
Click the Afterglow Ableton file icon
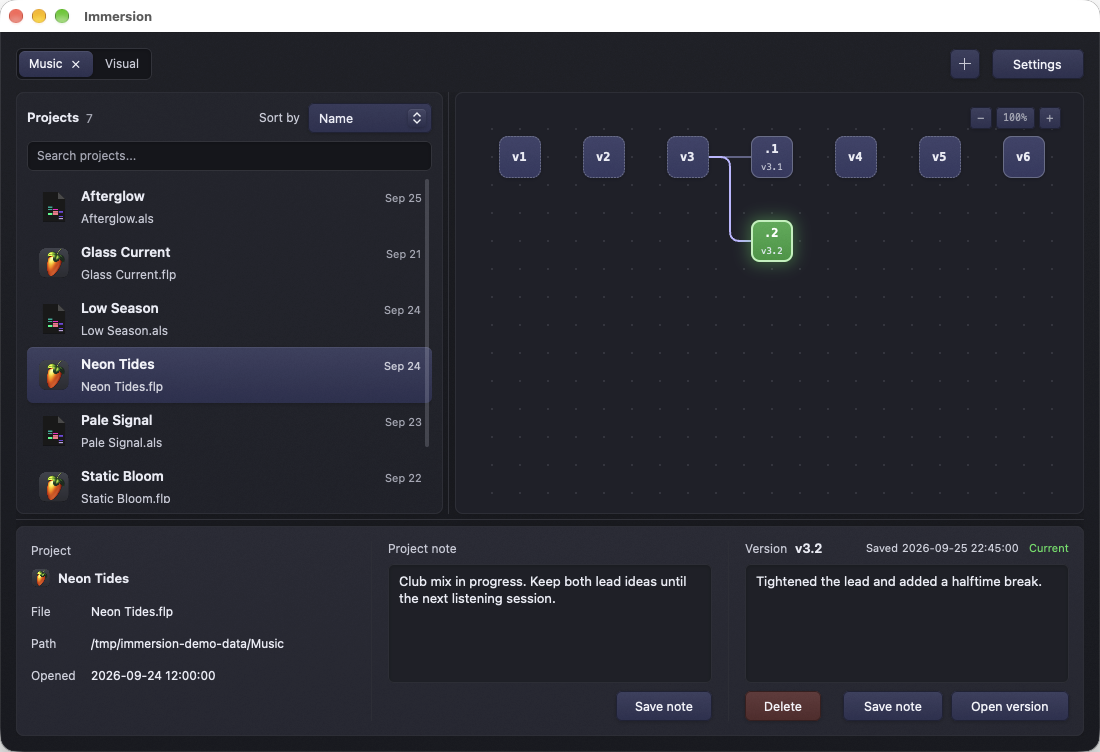[x=54, y=207]
